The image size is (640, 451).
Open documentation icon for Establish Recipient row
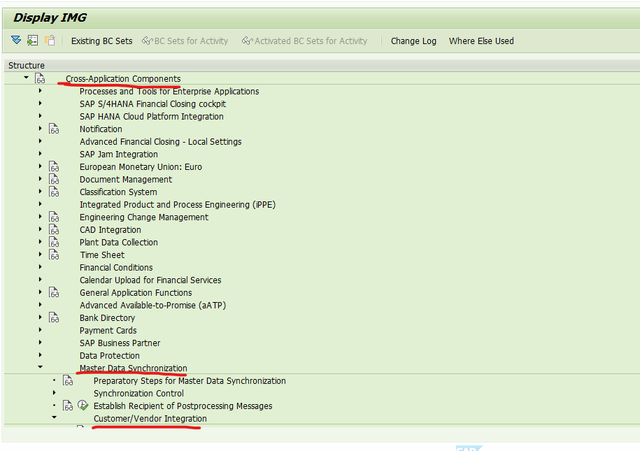[x=68, y=406]
